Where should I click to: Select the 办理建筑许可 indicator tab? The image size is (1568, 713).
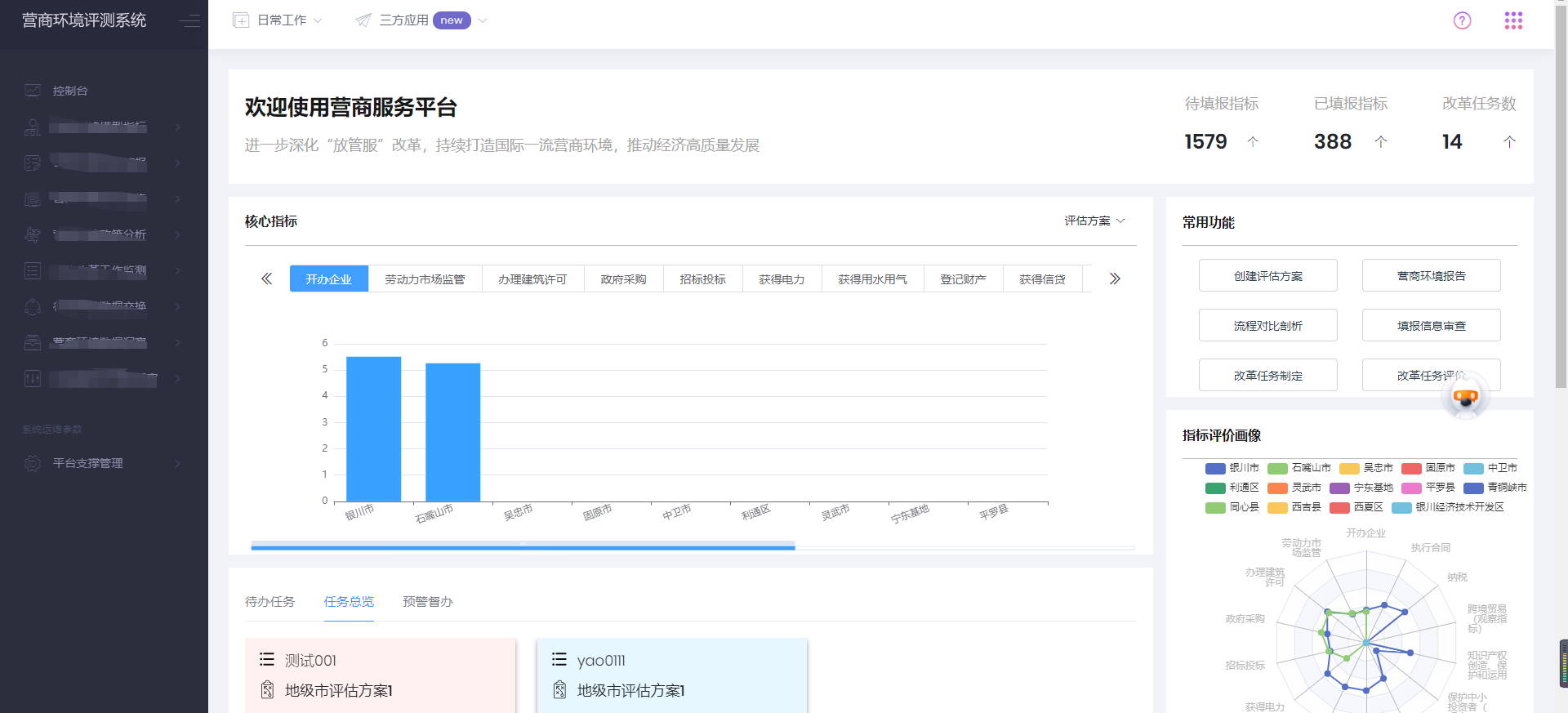point(532,279)
